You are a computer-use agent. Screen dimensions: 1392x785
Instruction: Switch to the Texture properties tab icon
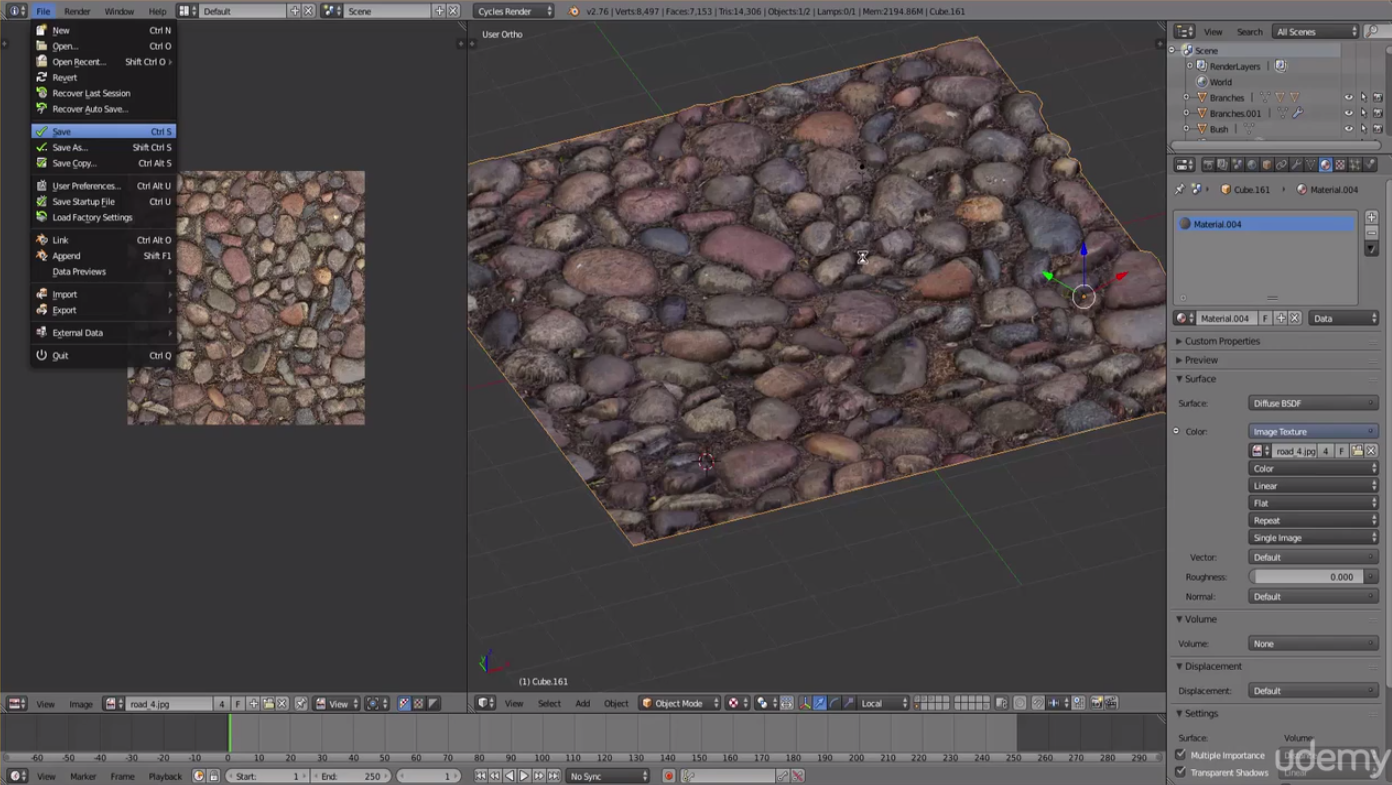click(x=1340, y=165)
